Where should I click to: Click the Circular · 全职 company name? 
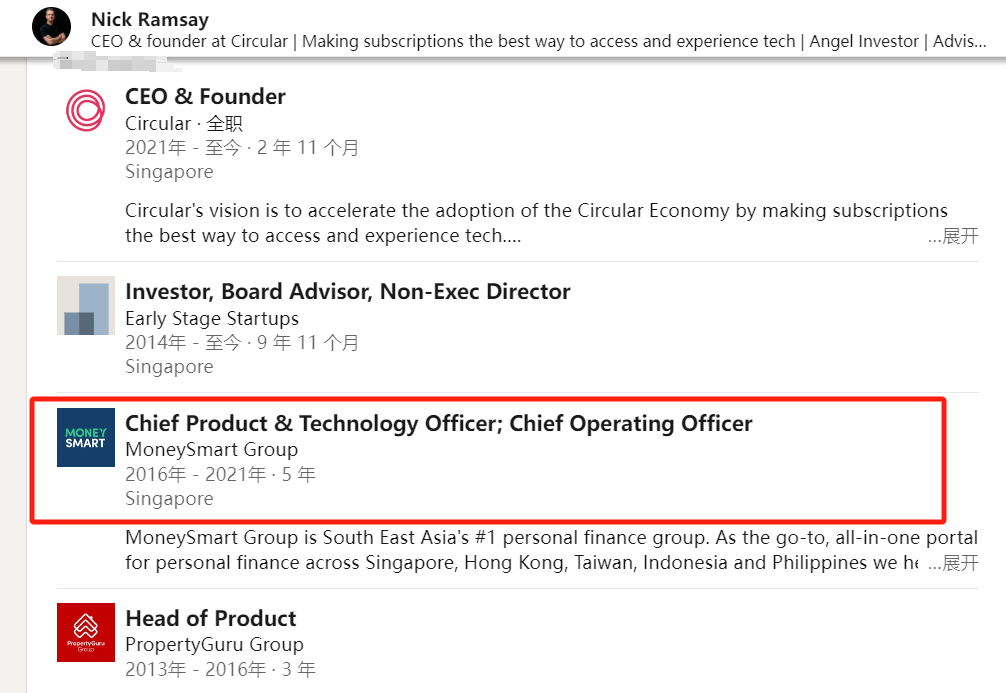[184, 124]
